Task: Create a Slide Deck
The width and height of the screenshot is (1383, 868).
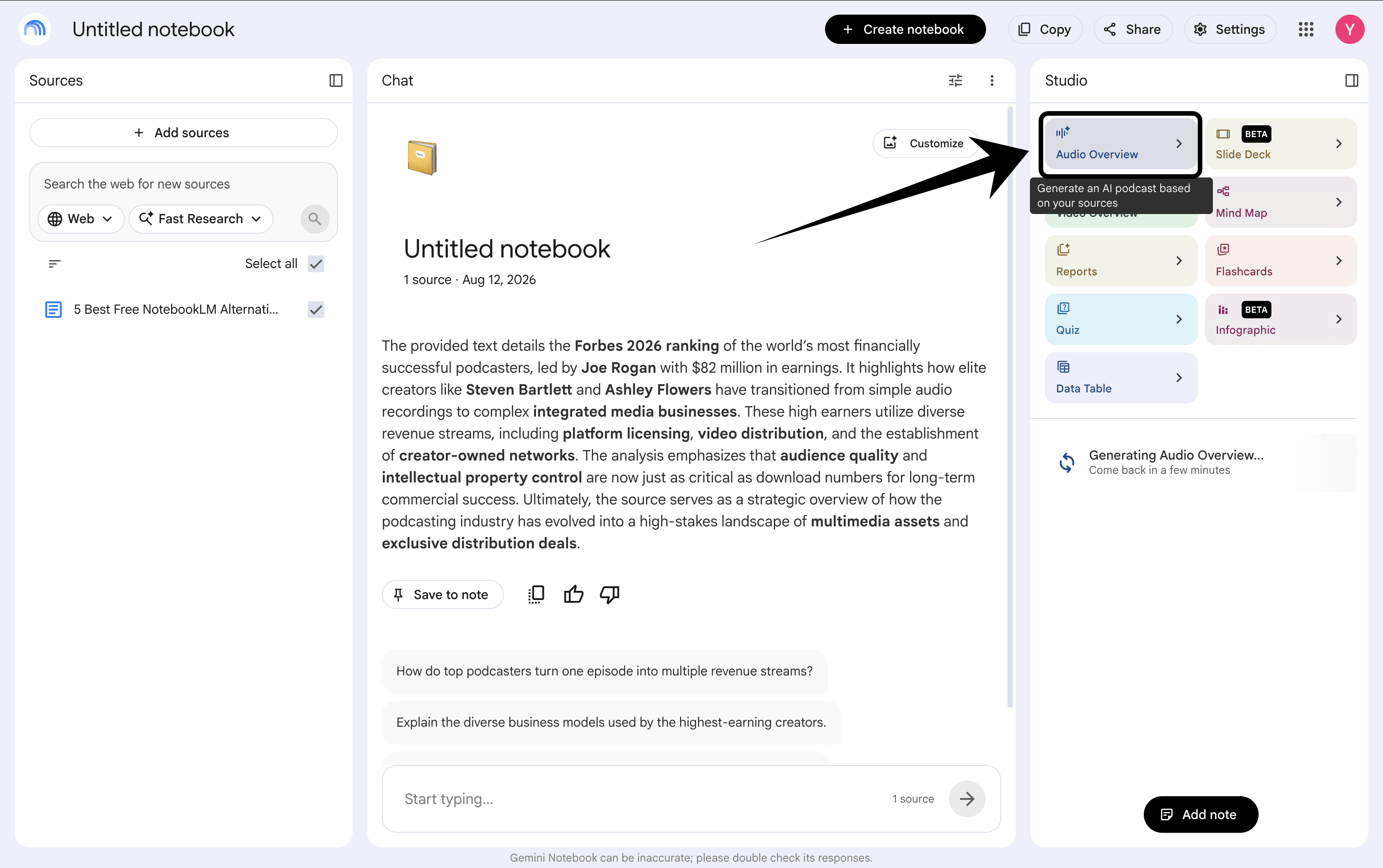Action: click(1281, 144)
